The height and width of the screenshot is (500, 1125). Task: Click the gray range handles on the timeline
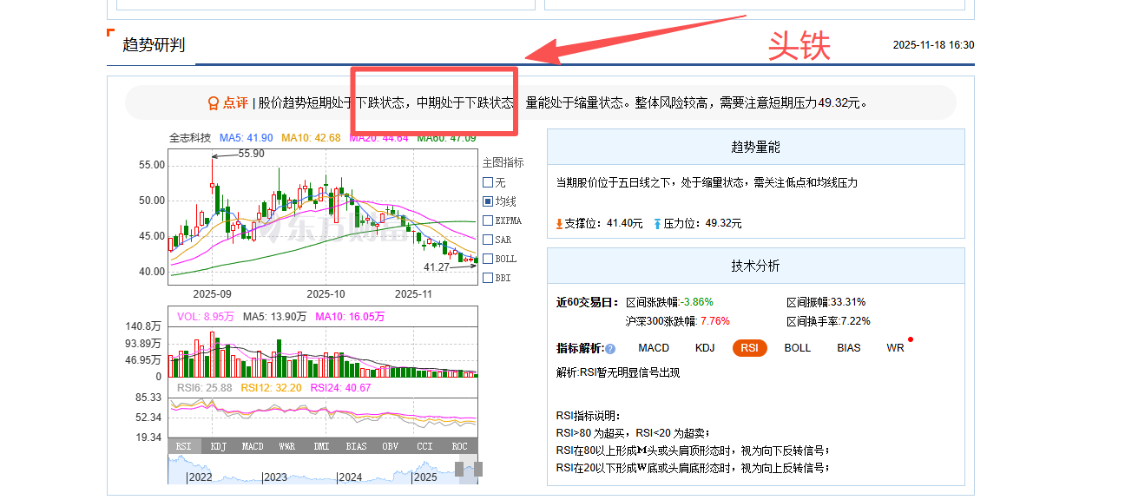pos(469,469)
